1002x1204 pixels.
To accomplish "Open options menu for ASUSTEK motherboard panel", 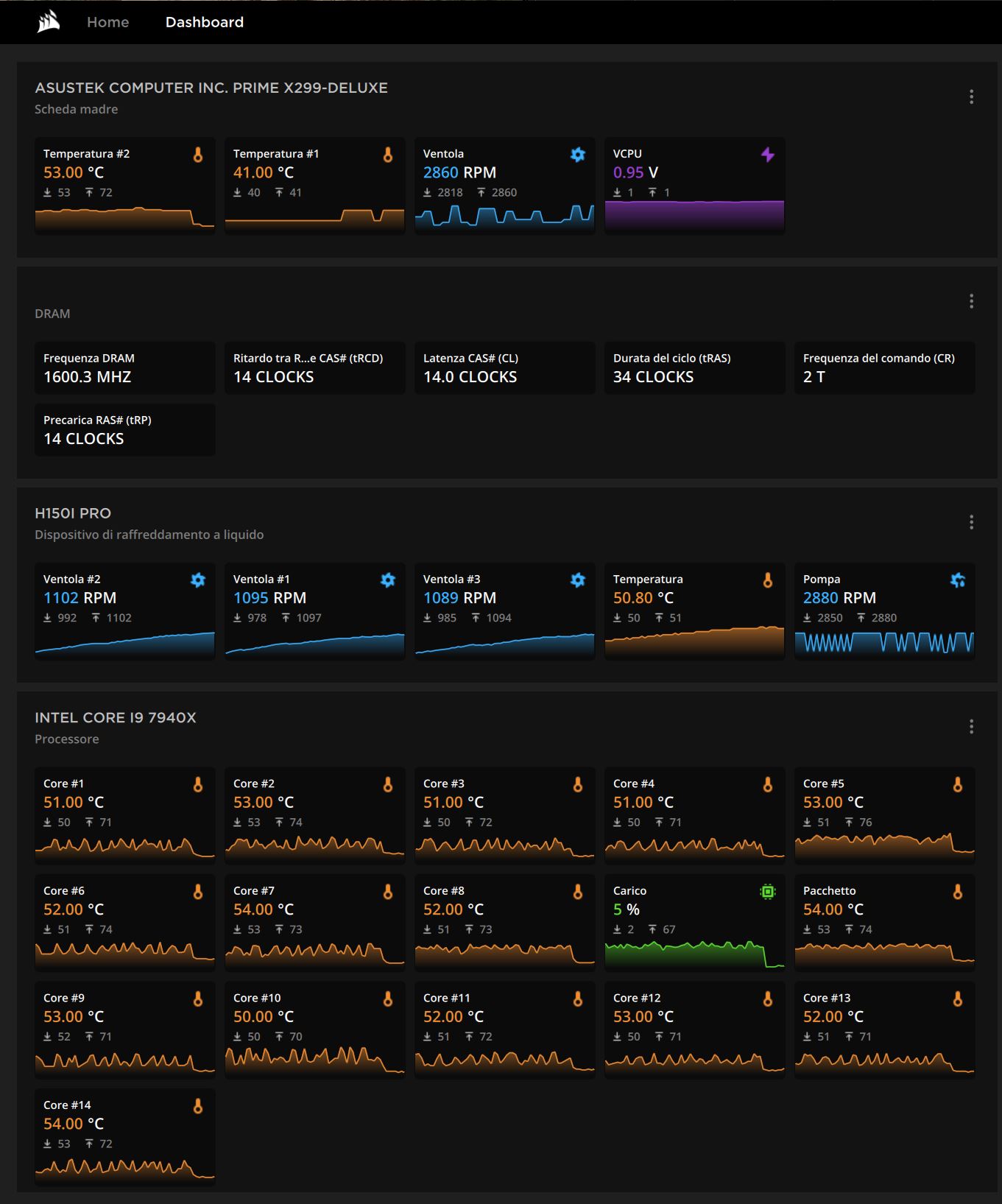I will [x=971, y=96].
